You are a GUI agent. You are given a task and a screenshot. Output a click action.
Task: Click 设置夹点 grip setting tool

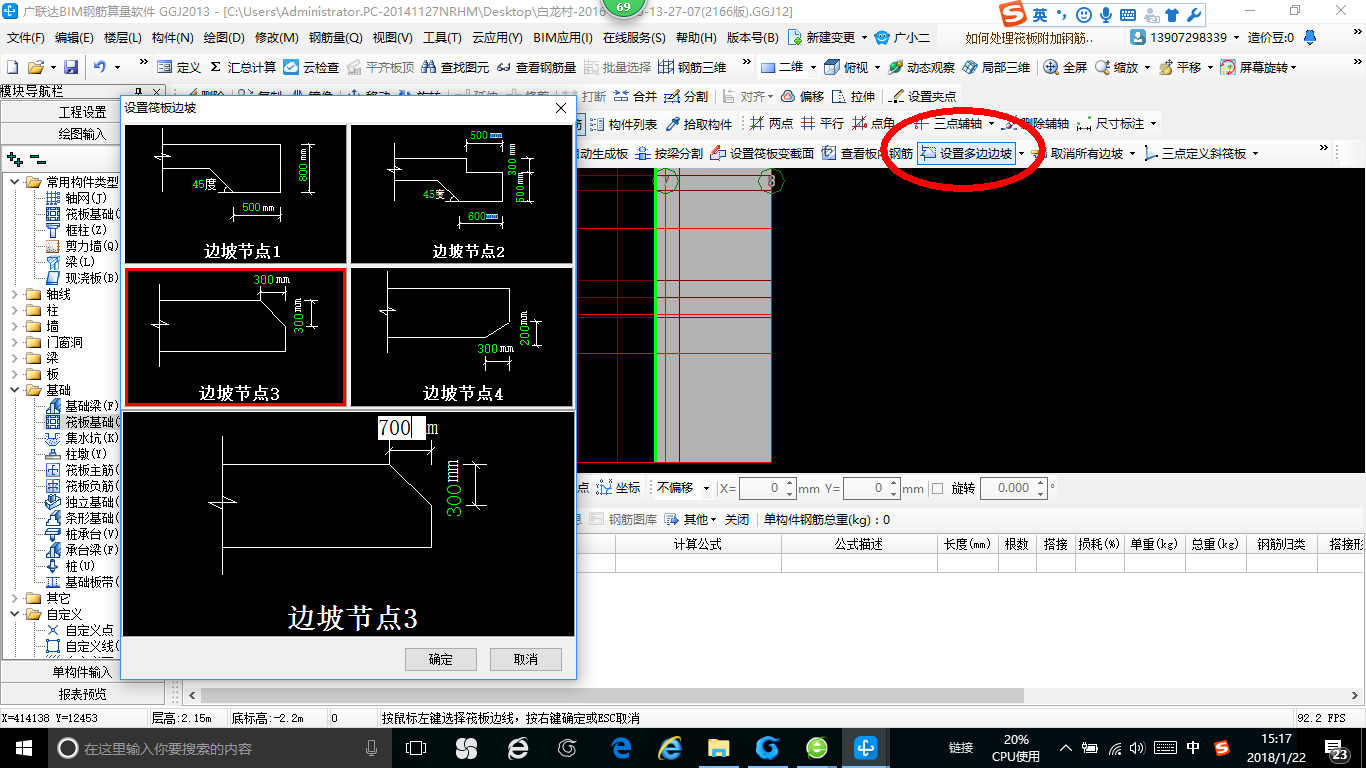[922, 96]
